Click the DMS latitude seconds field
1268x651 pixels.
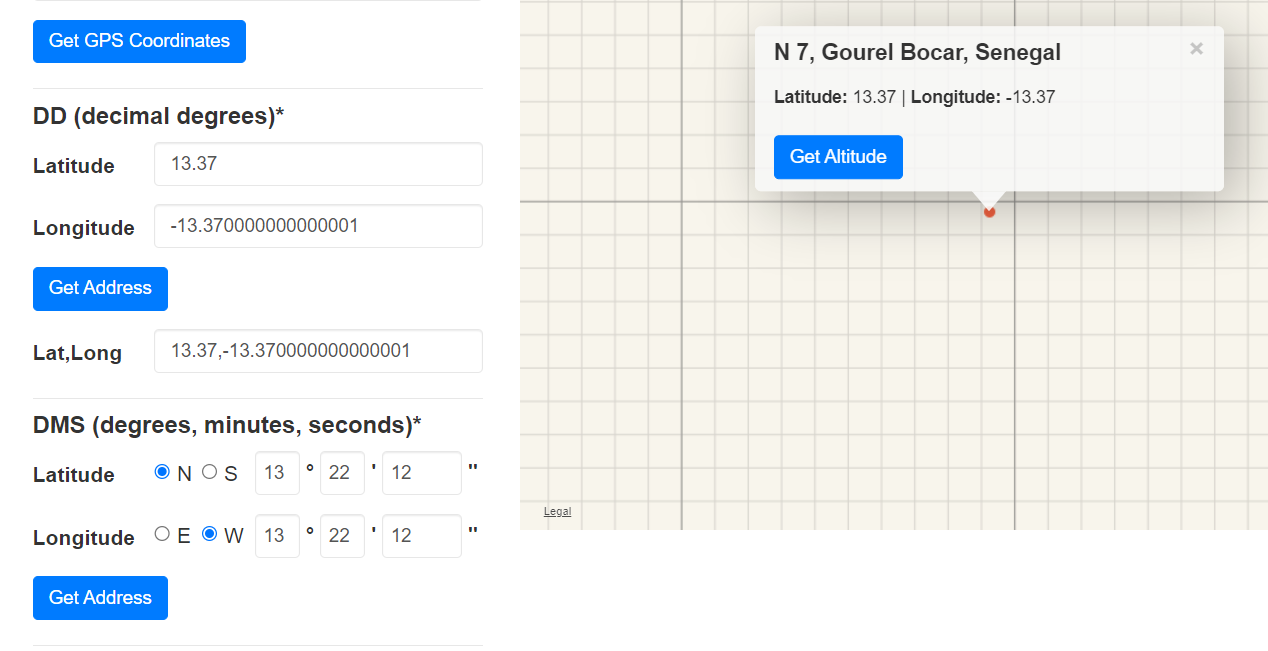[x=421, y=473]
